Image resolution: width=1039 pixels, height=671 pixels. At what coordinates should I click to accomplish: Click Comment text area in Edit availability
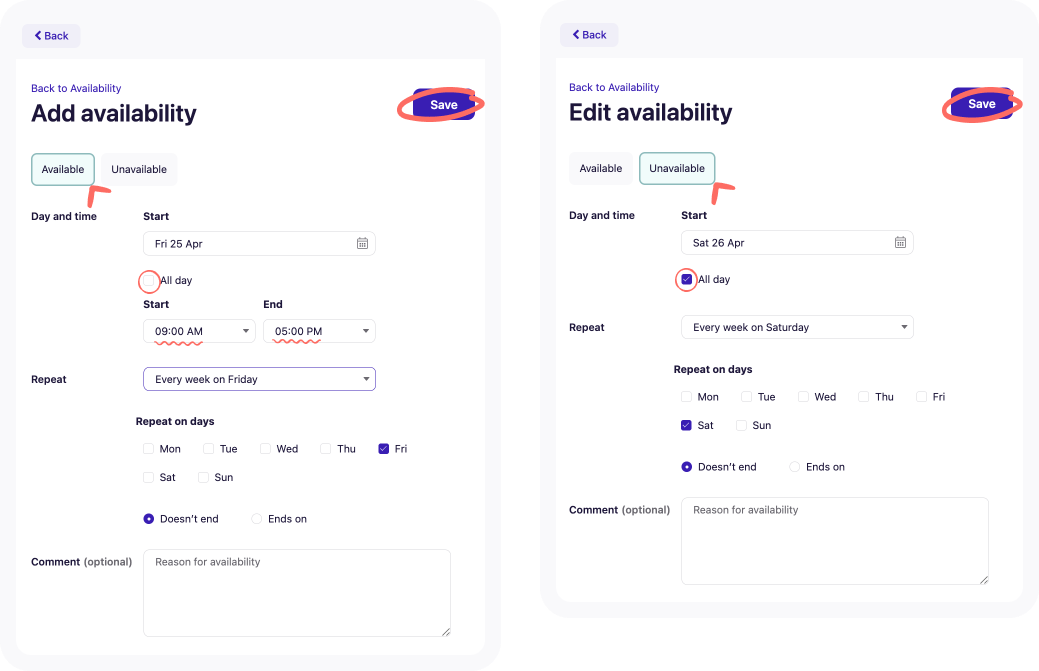point(835,541)
